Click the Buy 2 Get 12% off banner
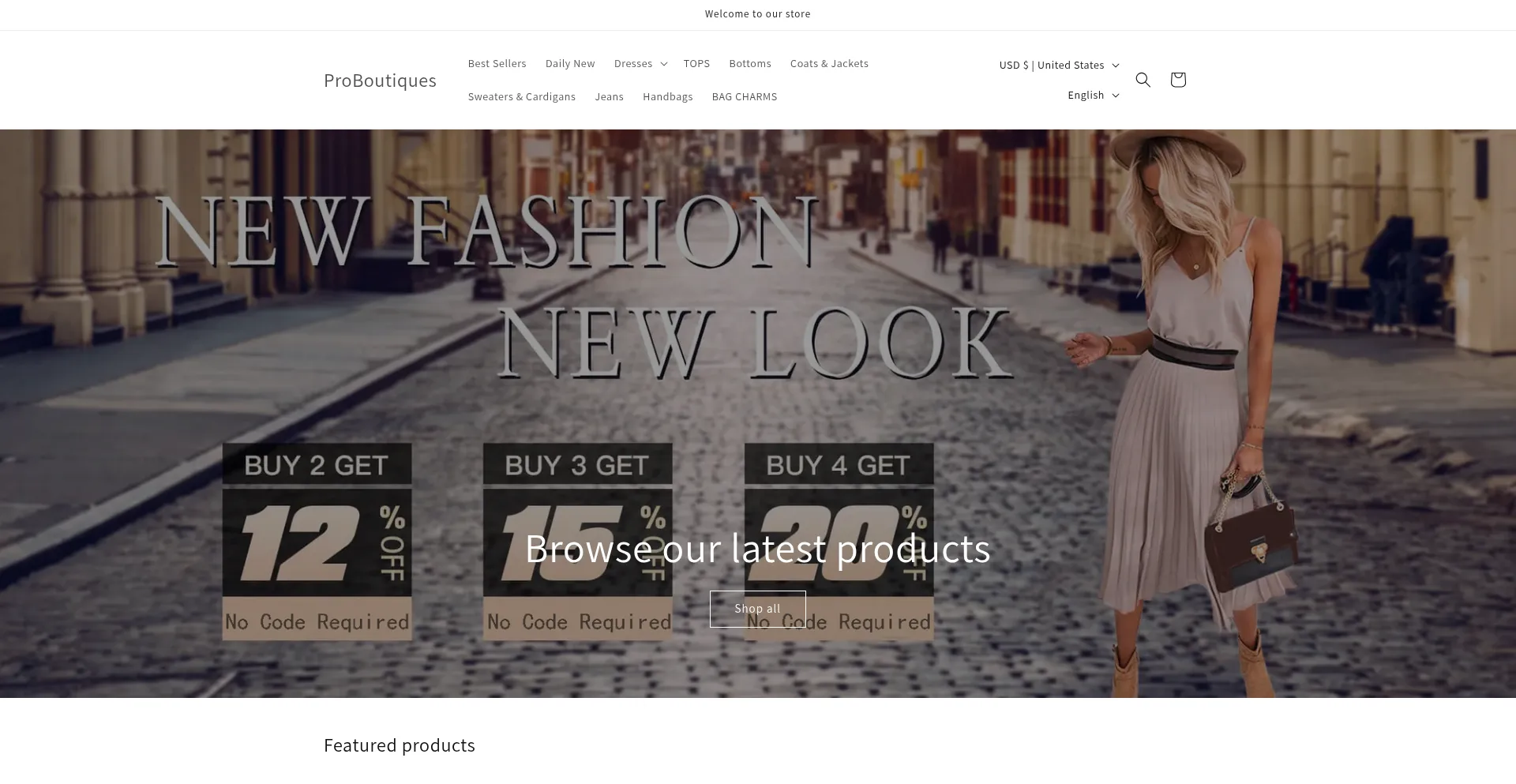Image resolution: width=1516 pixels, height=784 pixels. pos(317,541)
